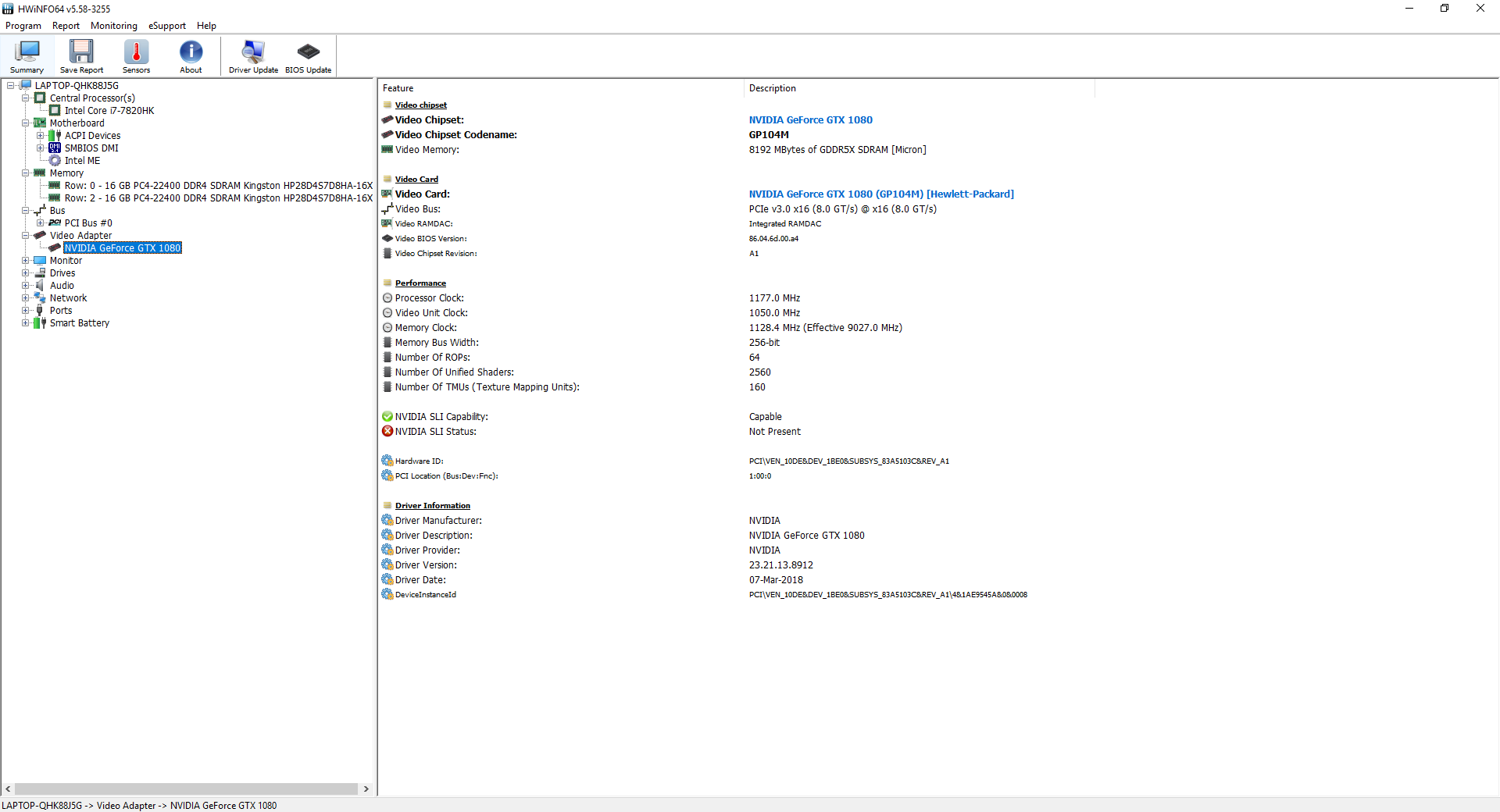
Task: Click the ACPI Devices icon
Action: pos(55,136)
